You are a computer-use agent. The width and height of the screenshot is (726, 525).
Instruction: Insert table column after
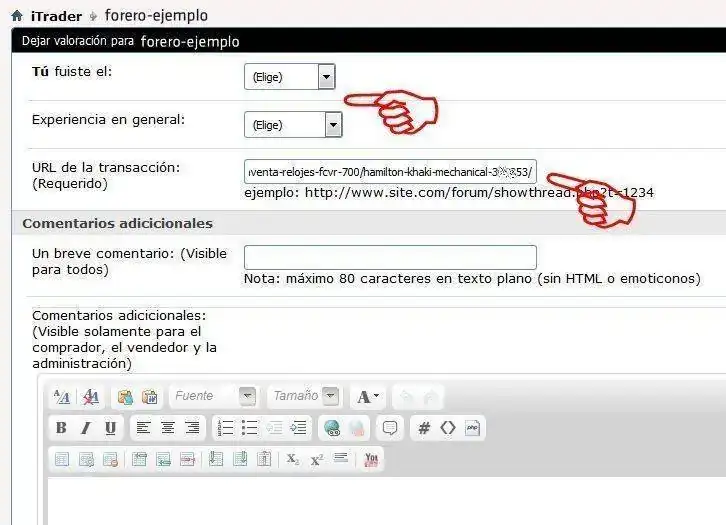click(x=240, y=459)
